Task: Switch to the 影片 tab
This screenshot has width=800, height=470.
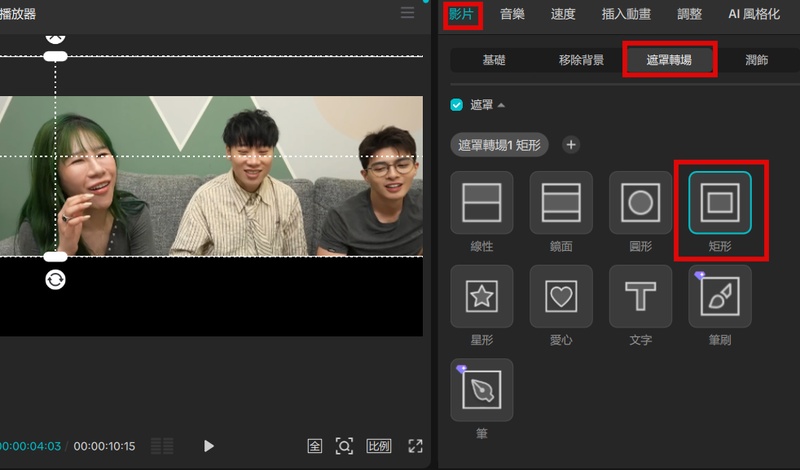Action: tap(461, 14)
